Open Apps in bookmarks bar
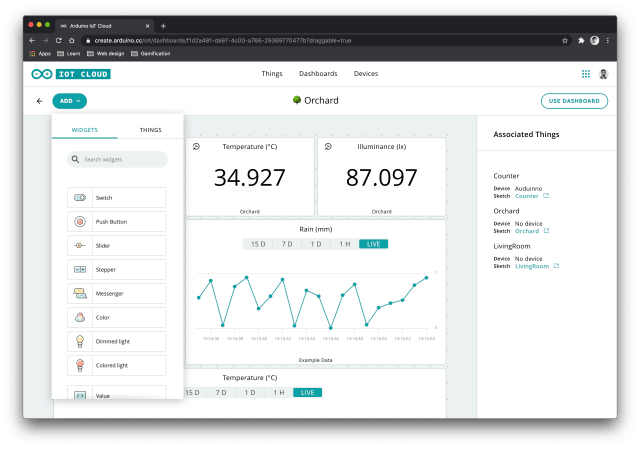 [x=40, y=53]
